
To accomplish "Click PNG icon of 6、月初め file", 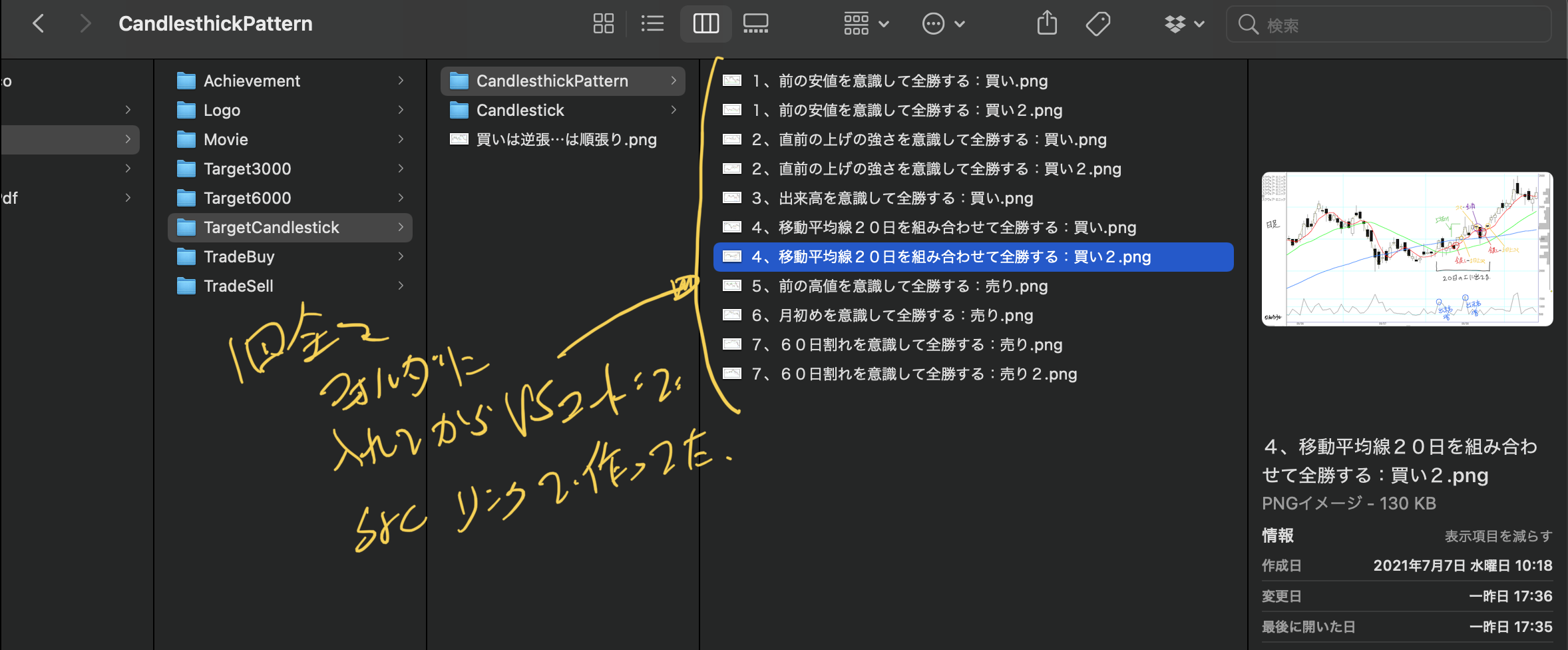I will [x=732, y=315].
